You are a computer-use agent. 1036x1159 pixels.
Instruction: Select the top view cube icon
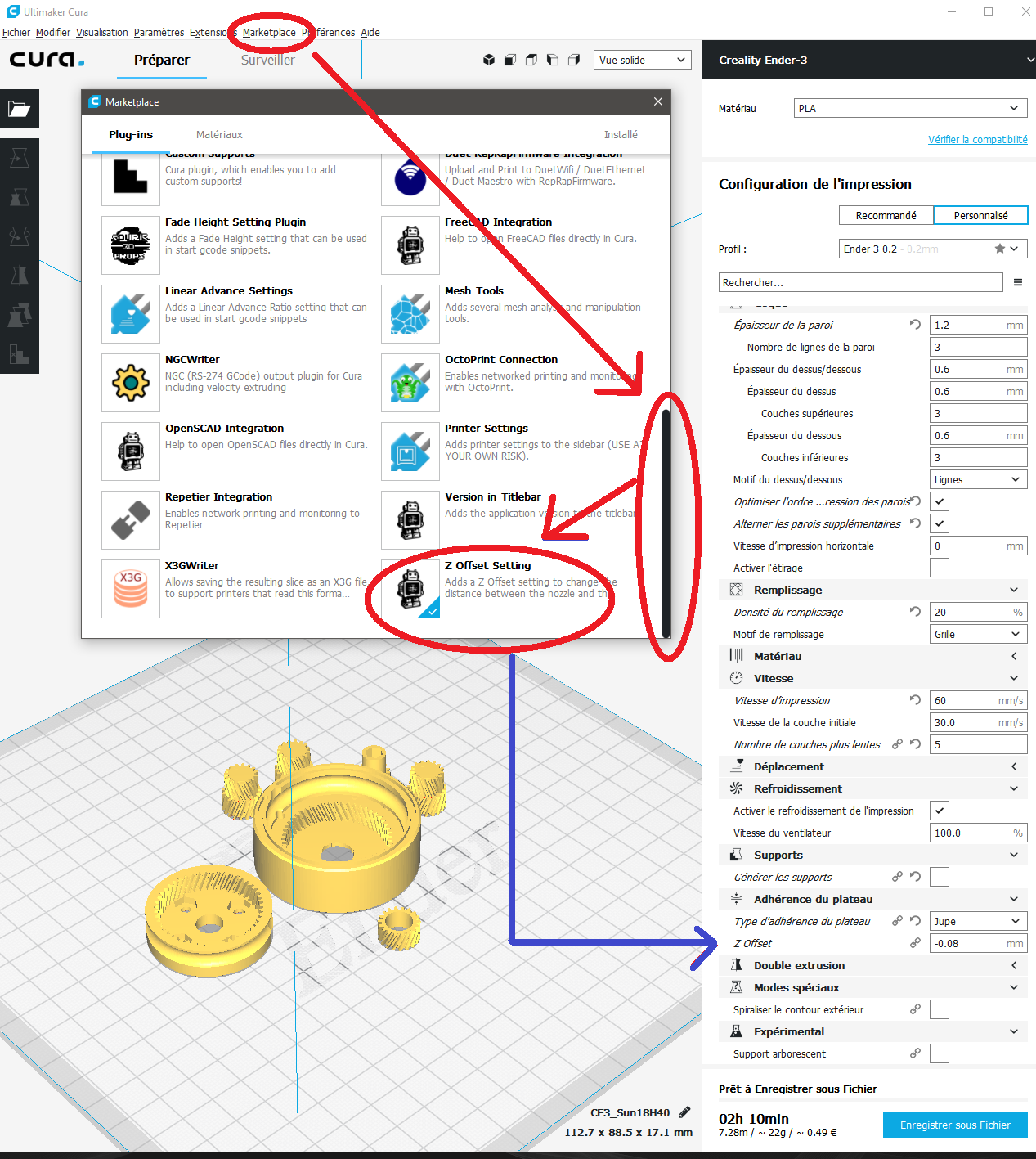tap(531, 60)
